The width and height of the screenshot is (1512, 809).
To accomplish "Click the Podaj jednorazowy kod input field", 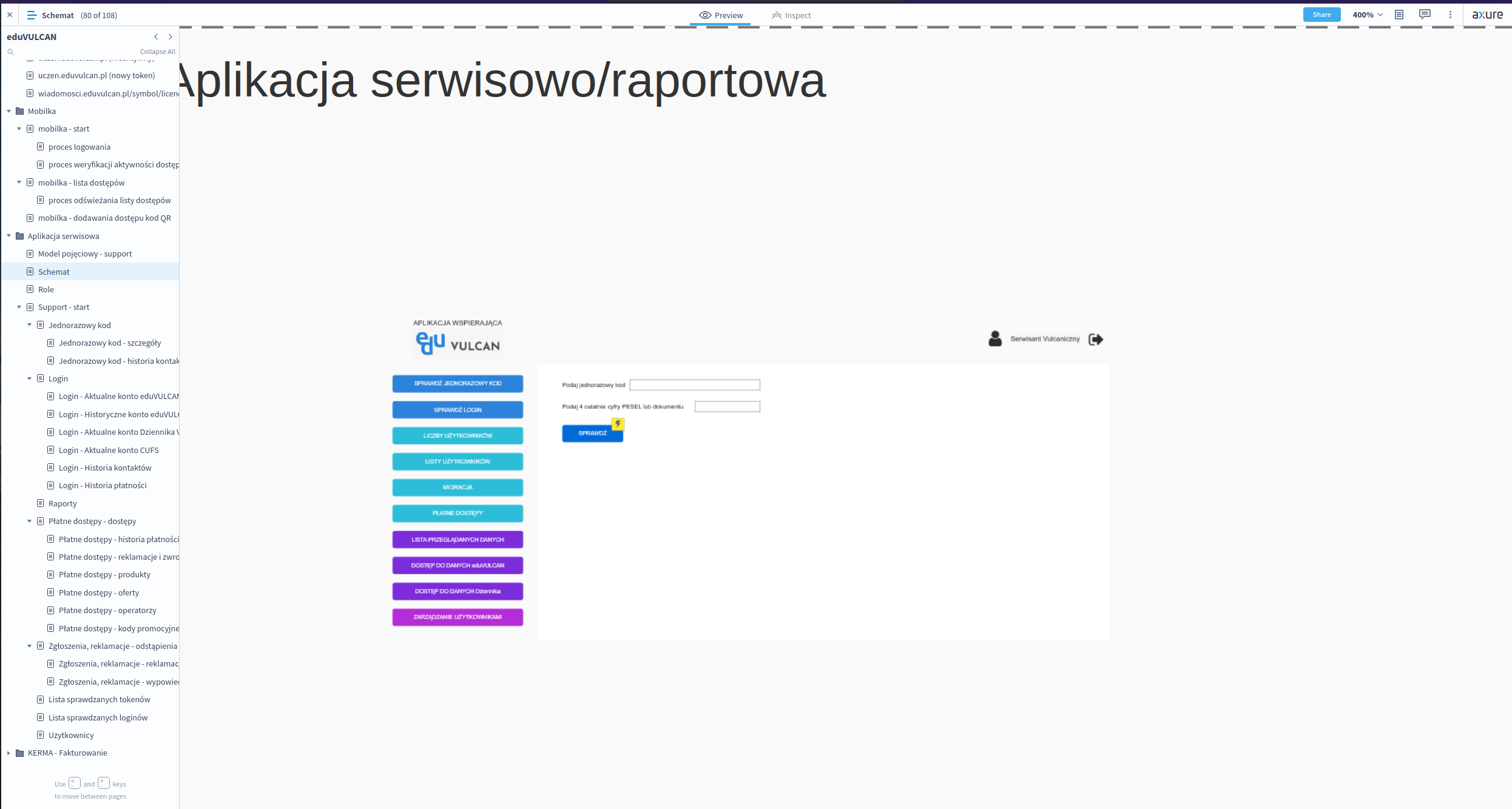I will 695,385.
